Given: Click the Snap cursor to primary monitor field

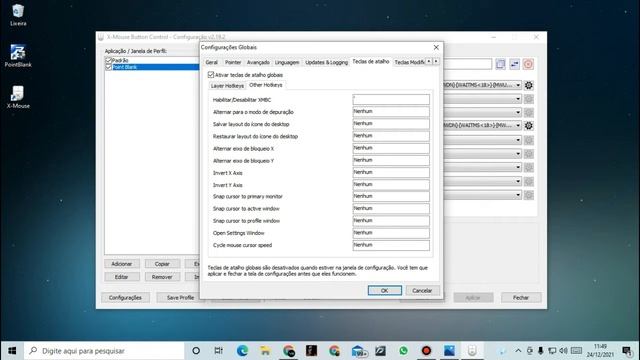Looking at the screenshot, I should [391, 196].
